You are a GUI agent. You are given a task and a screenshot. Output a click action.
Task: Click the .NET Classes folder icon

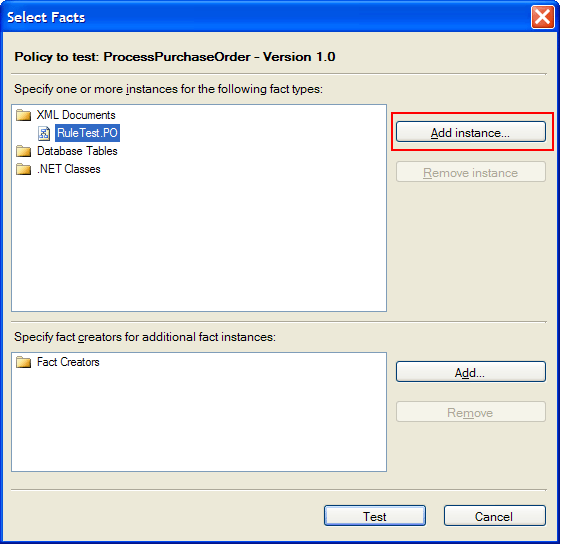pos(24,169)
